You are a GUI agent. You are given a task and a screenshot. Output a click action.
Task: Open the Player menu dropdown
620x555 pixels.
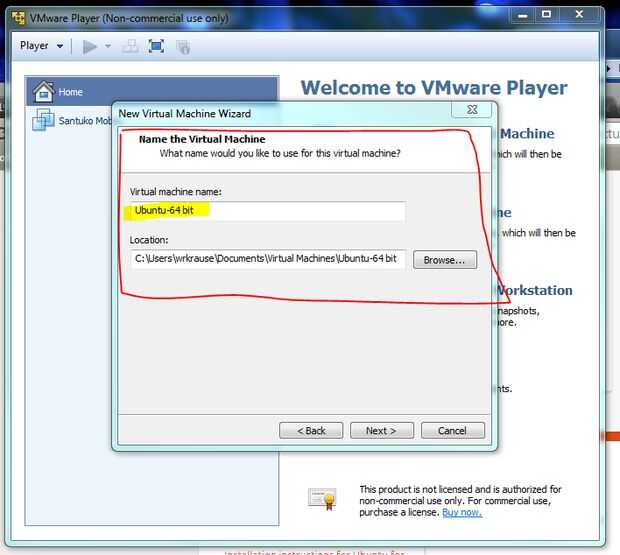click(41, 46)
